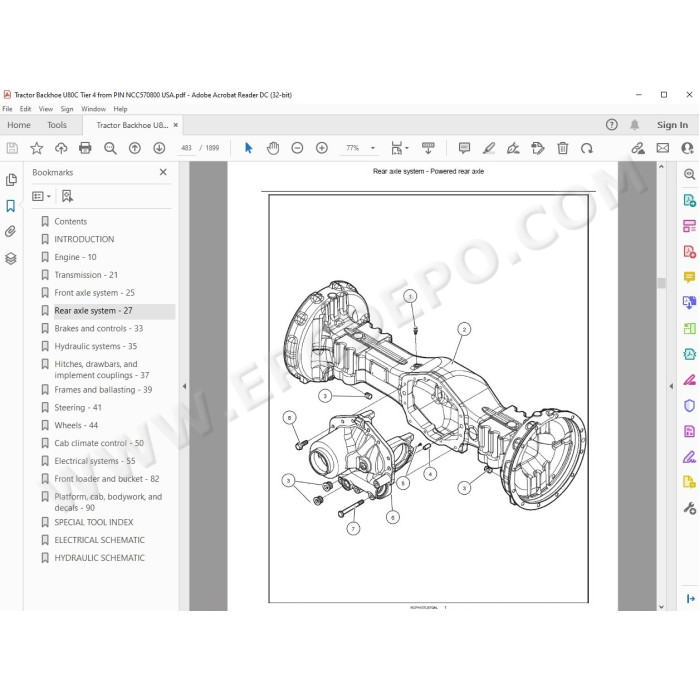The width and height of the screenshot is (700, 700).
Task: Collapse the left navigation pane arrow
Action: [x=184, y=386]
